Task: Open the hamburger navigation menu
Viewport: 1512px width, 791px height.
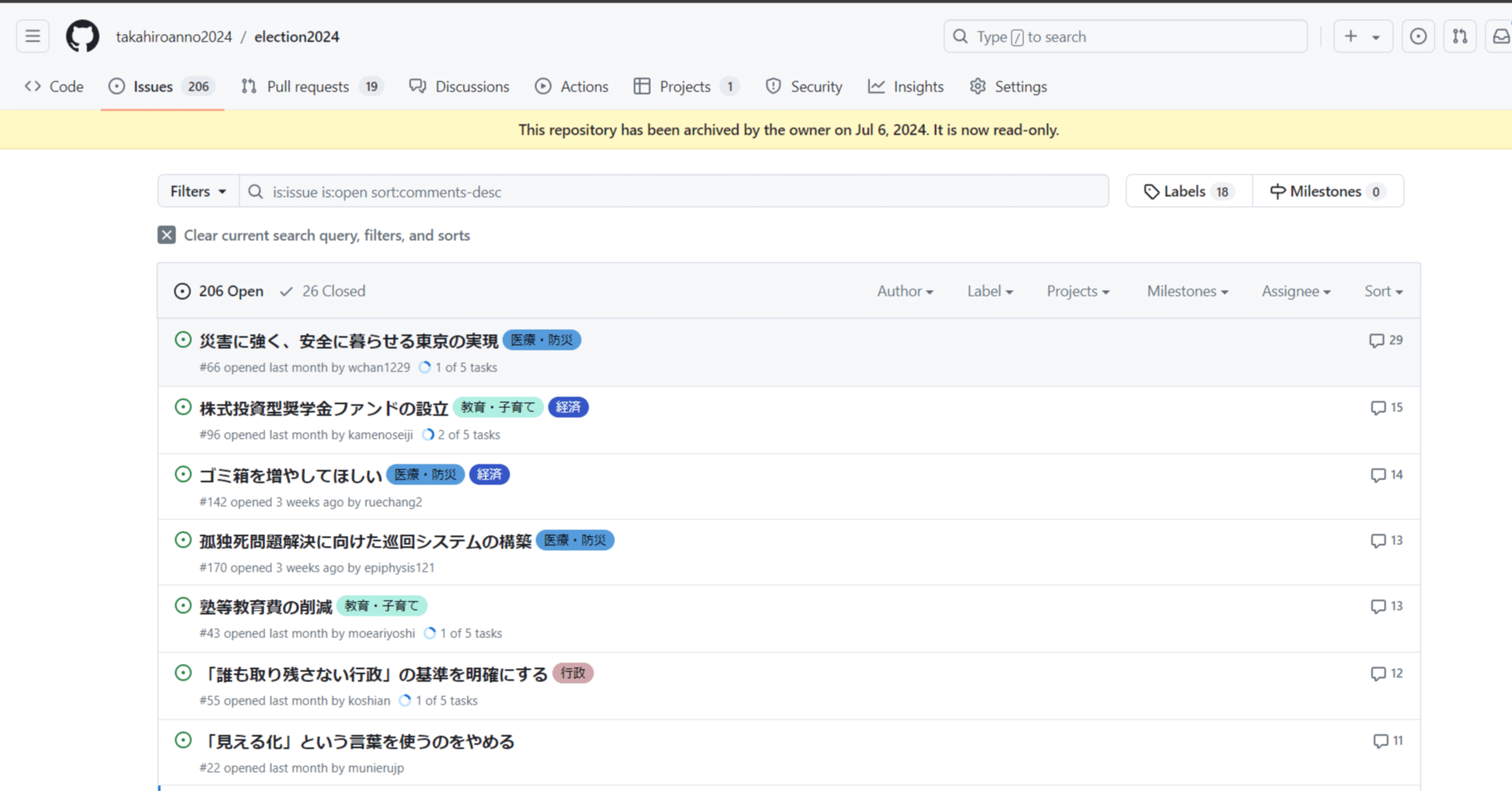Action: pos(32,36)
